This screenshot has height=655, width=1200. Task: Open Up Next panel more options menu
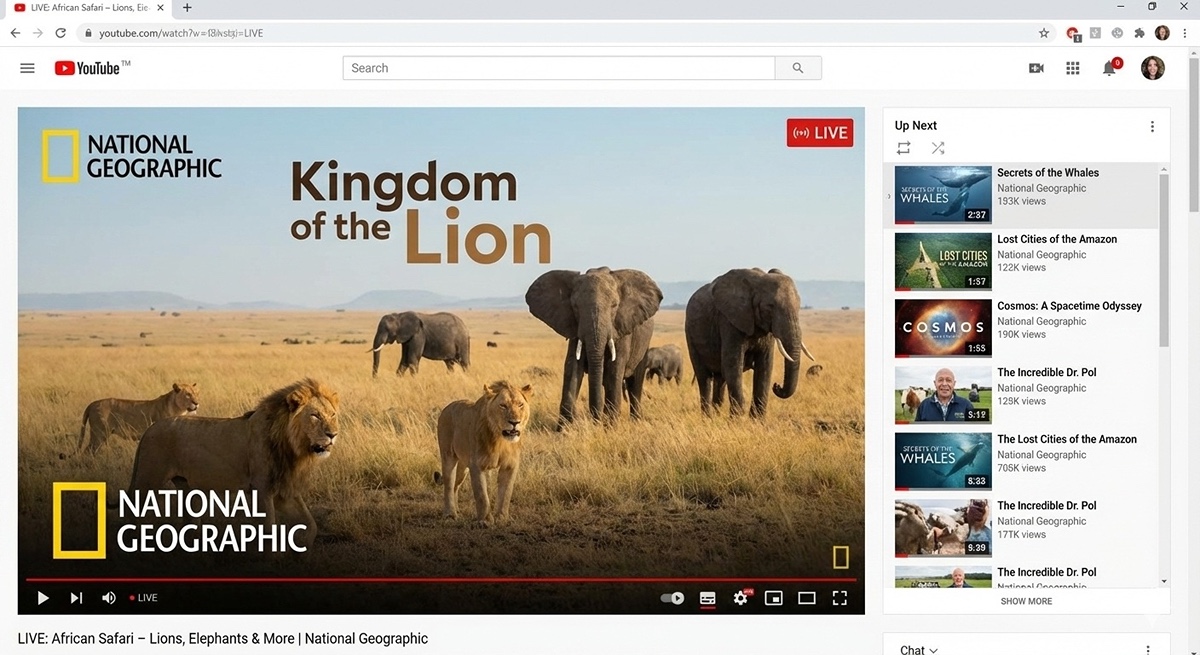click(x=1152, y=127)
